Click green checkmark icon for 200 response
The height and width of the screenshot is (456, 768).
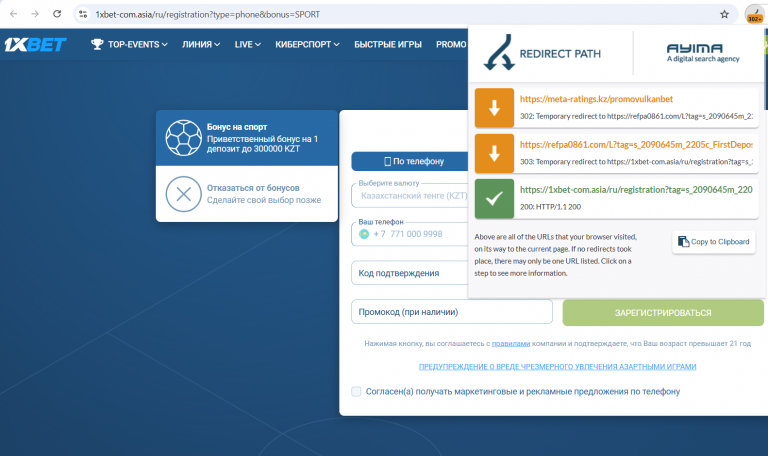point(494,198)
